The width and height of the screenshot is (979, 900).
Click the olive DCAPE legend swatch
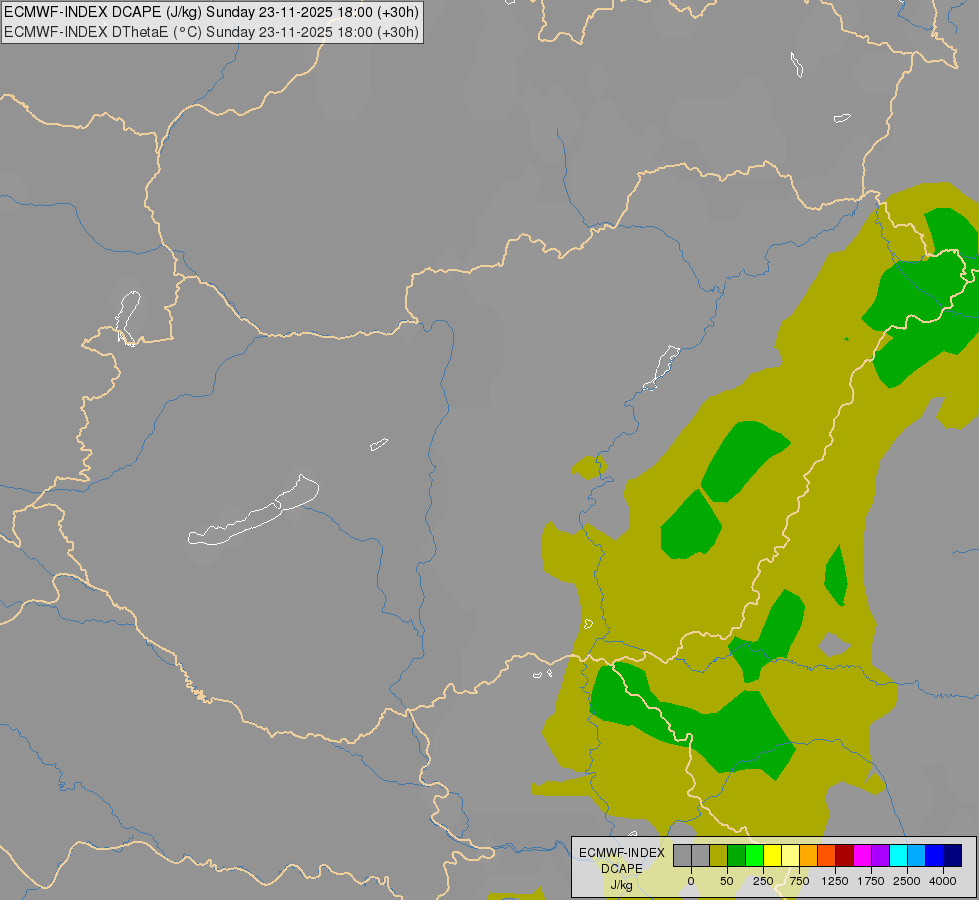(718, 855)
